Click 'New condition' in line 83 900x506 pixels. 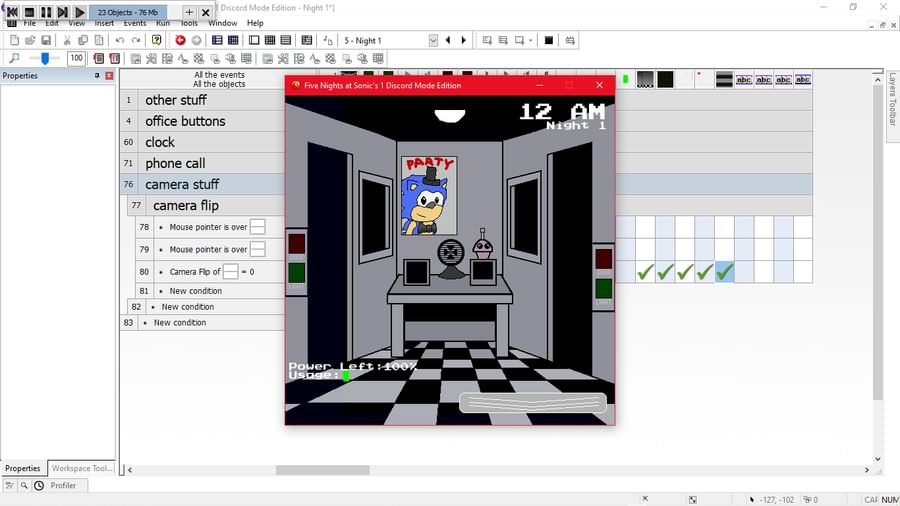[180, 322]
